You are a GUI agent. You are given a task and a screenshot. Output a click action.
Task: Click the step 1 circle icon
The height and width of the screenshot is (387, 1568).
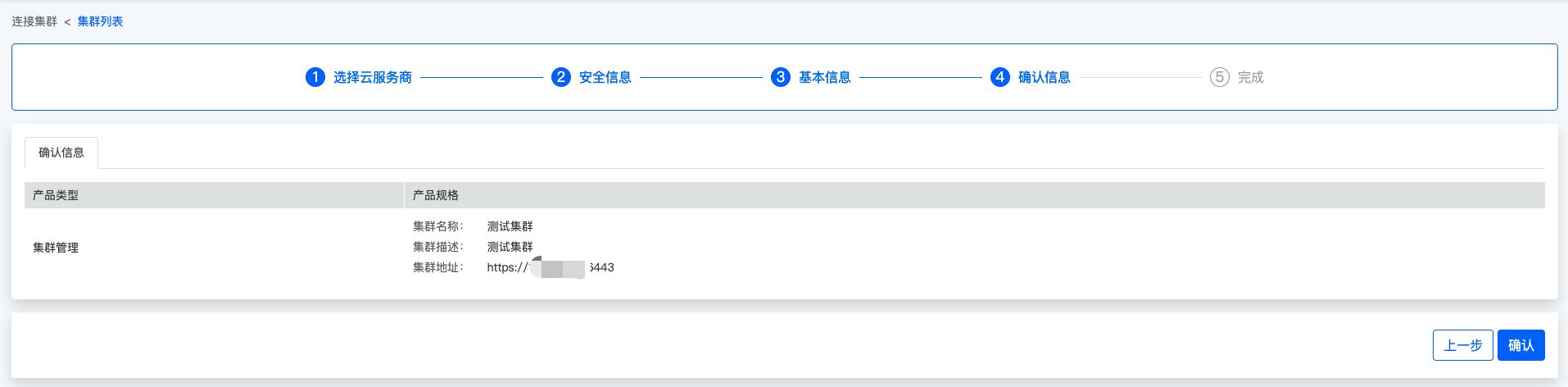point(315,77)
